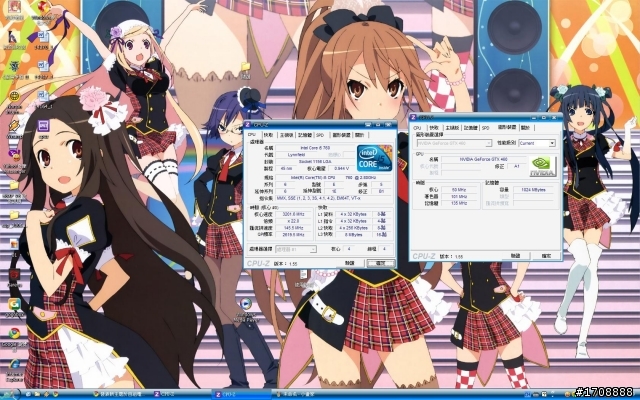
Task: Click 驗證 button in NVIDIA CPU-Z window
Action: (x=515, y=256)
